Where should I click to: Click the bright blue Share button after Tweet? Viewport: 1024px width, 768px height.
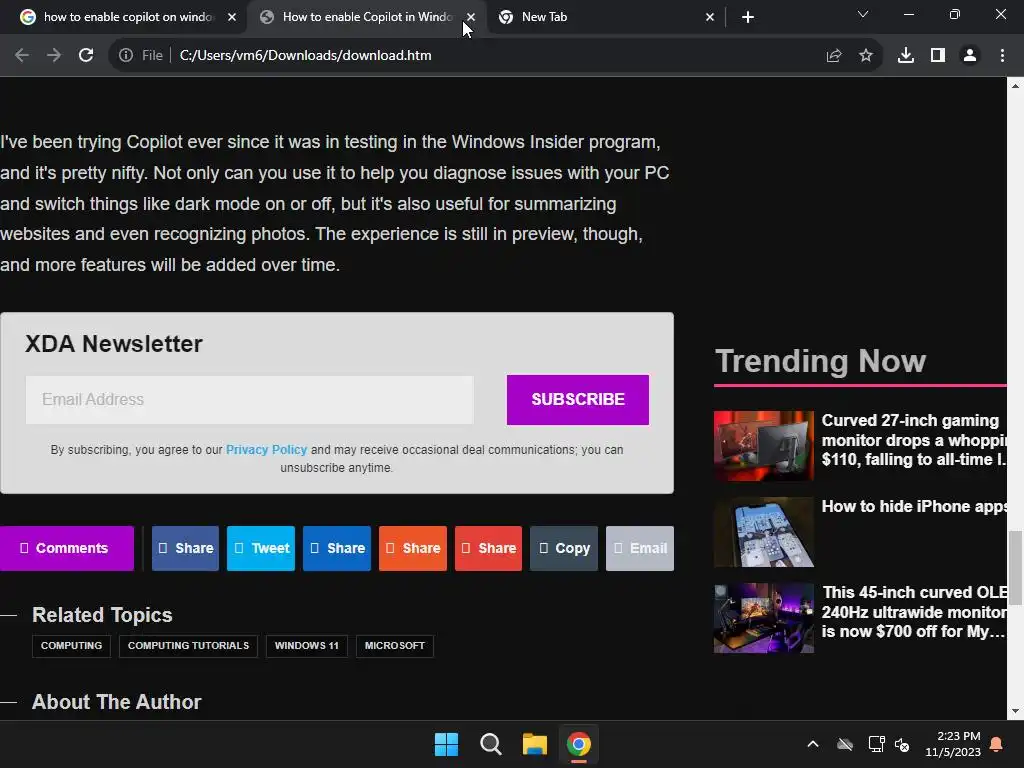click(x=337, y=549)
